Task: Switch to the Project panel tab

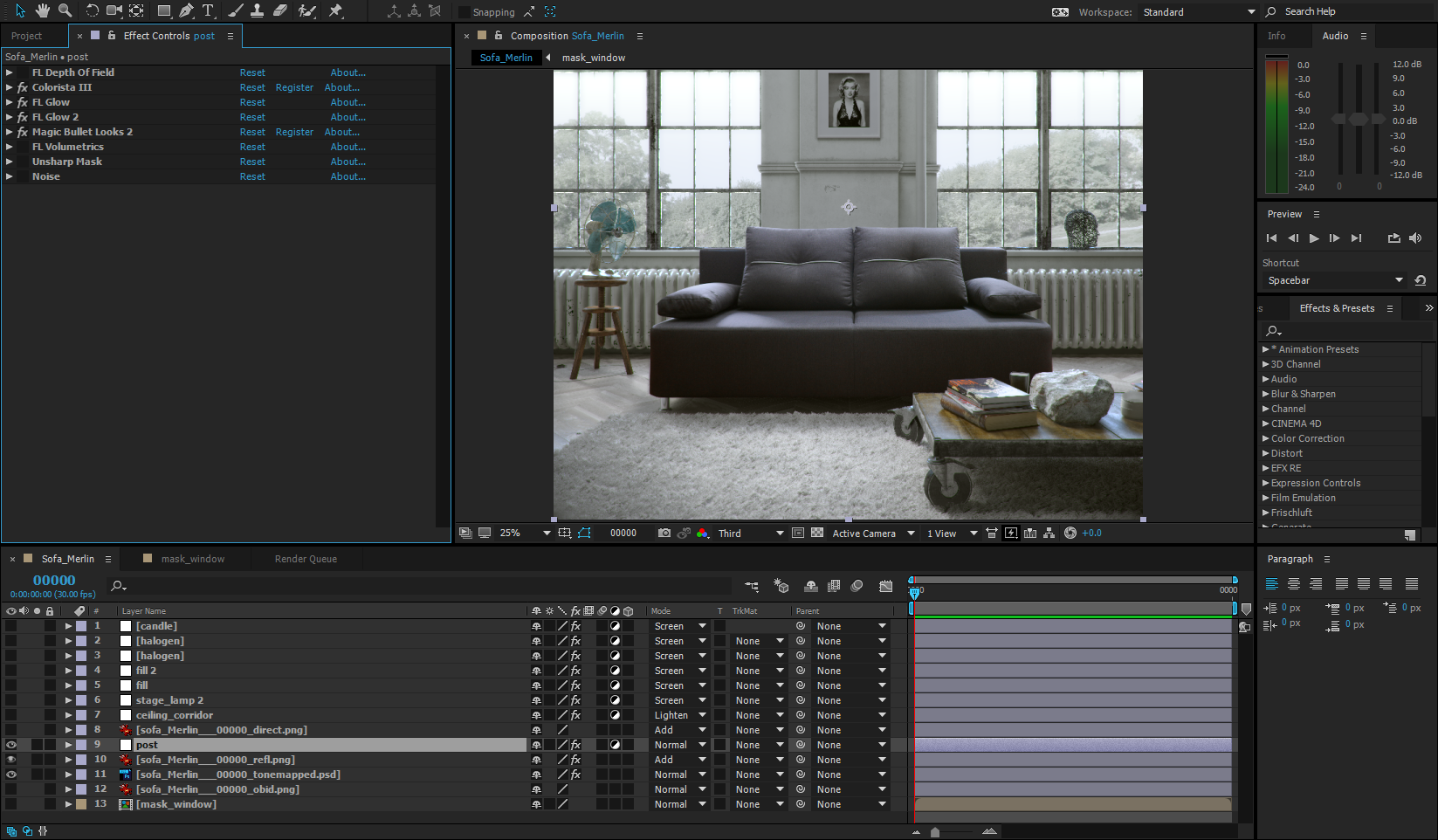Action: [27, 36]
